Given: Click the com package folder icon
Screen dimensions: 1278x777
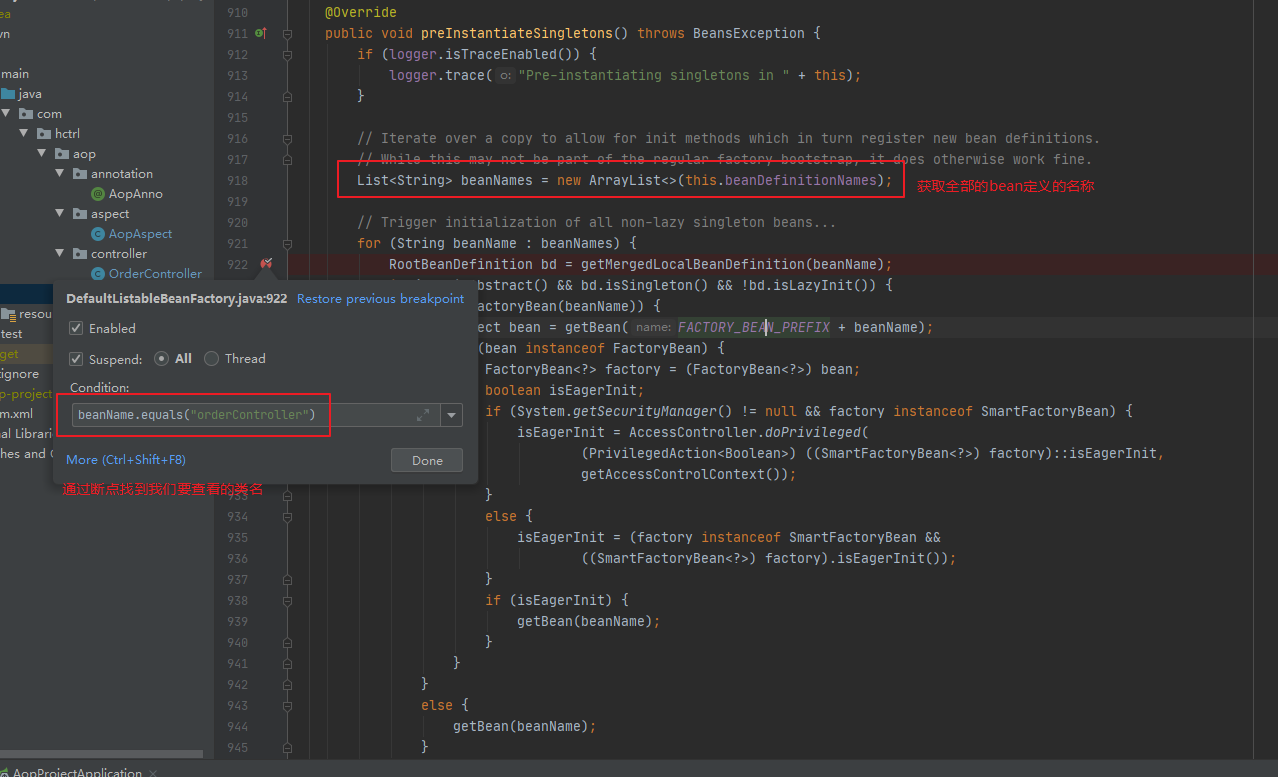Looking at the screenshot, I should click(x=27, y=114).
